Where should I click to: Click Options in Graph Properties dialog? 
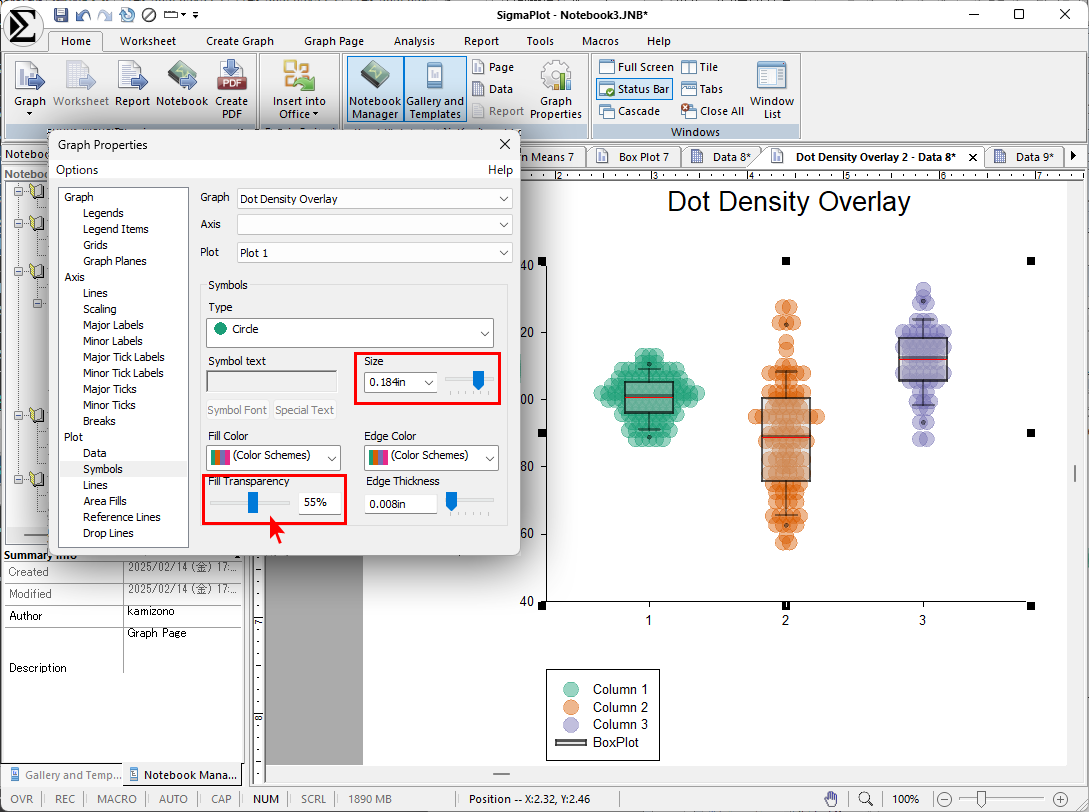pos(77,170)
